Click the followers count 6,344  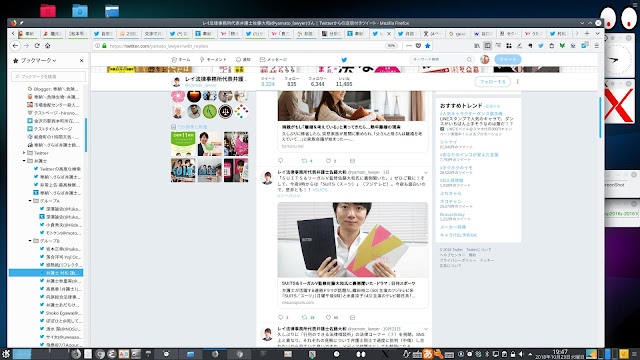point(317,84)
